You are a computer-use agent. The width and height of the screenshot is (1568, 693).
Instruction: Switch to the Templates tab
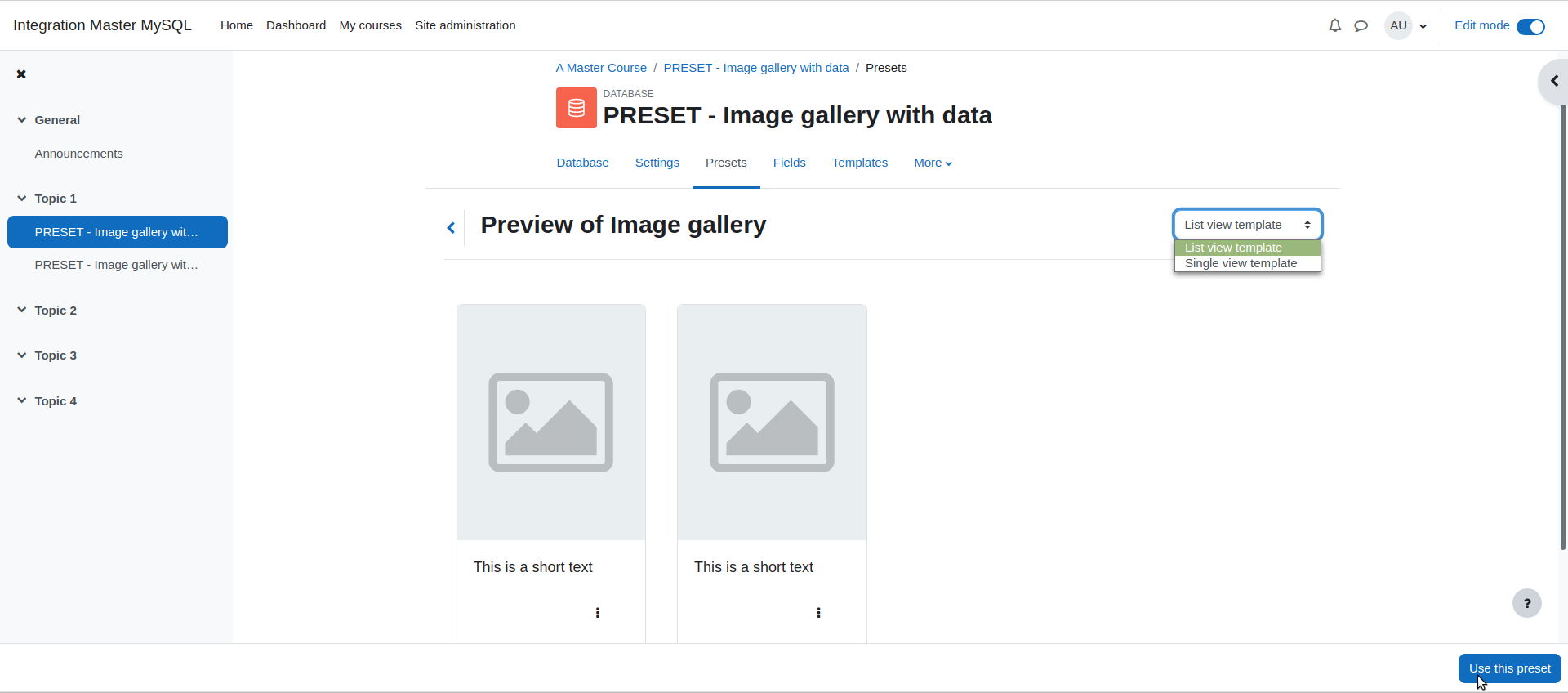pos(860,163)
